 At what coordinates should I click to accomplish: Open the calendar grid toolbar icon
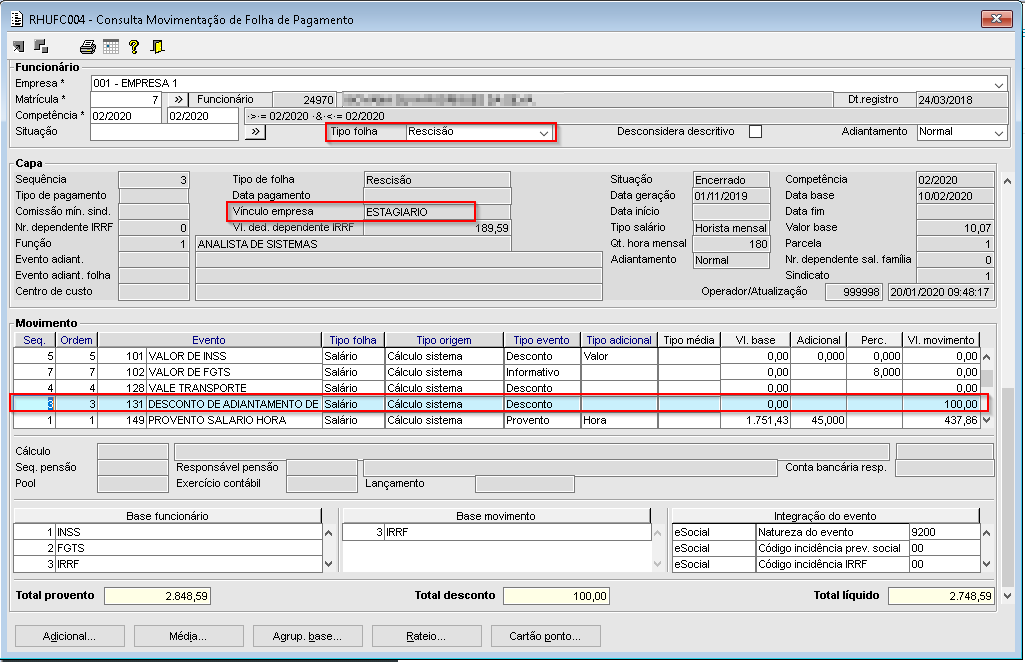coord(111,47)
